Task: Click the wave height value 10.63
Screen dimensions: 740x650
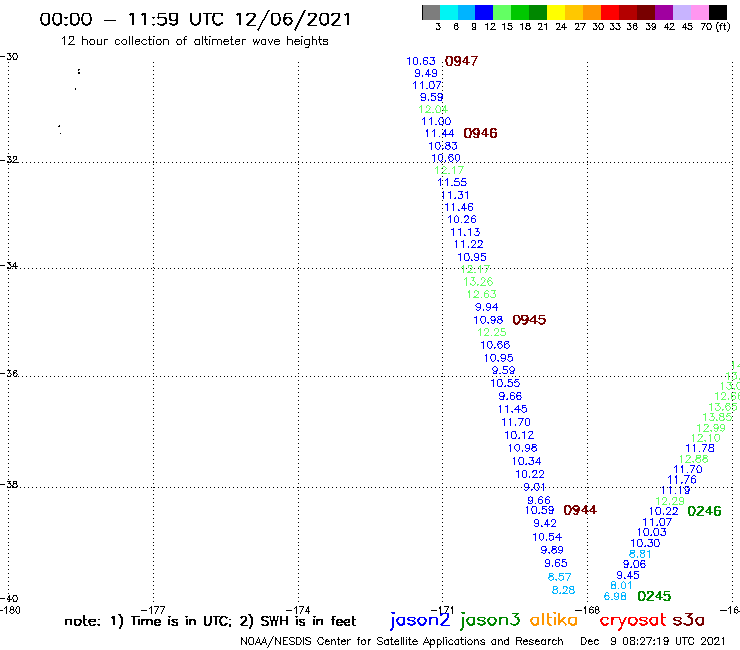Action: tap(421, 61)
